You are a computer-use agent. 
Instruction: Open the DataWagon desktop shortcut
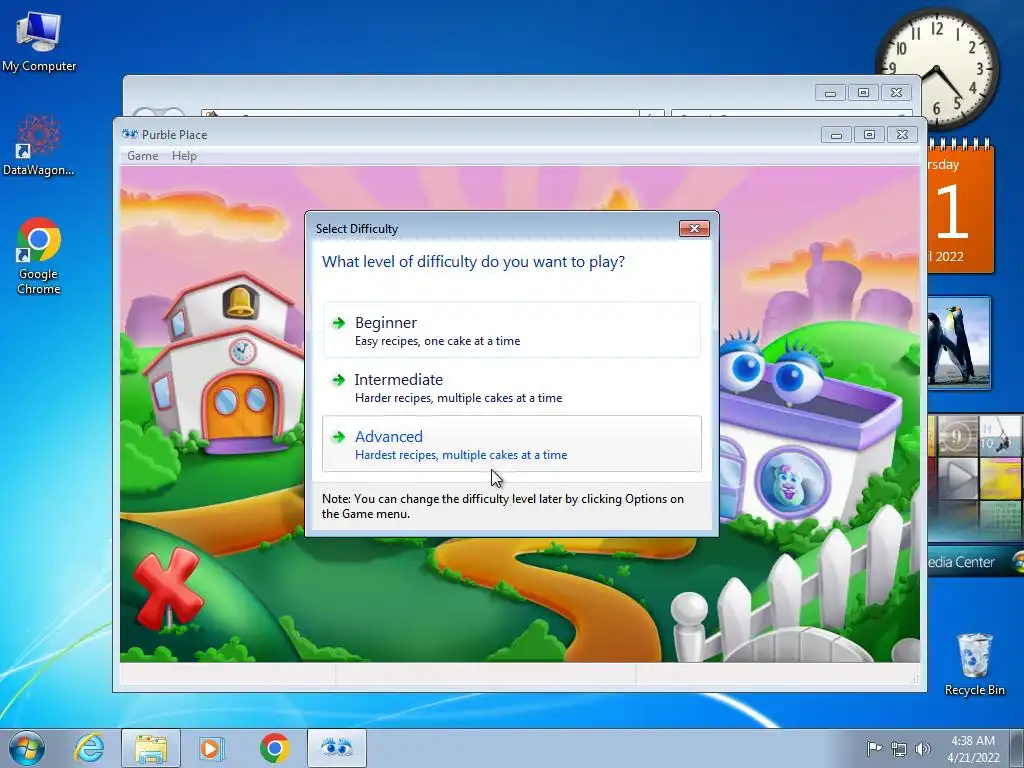[39, 145]
